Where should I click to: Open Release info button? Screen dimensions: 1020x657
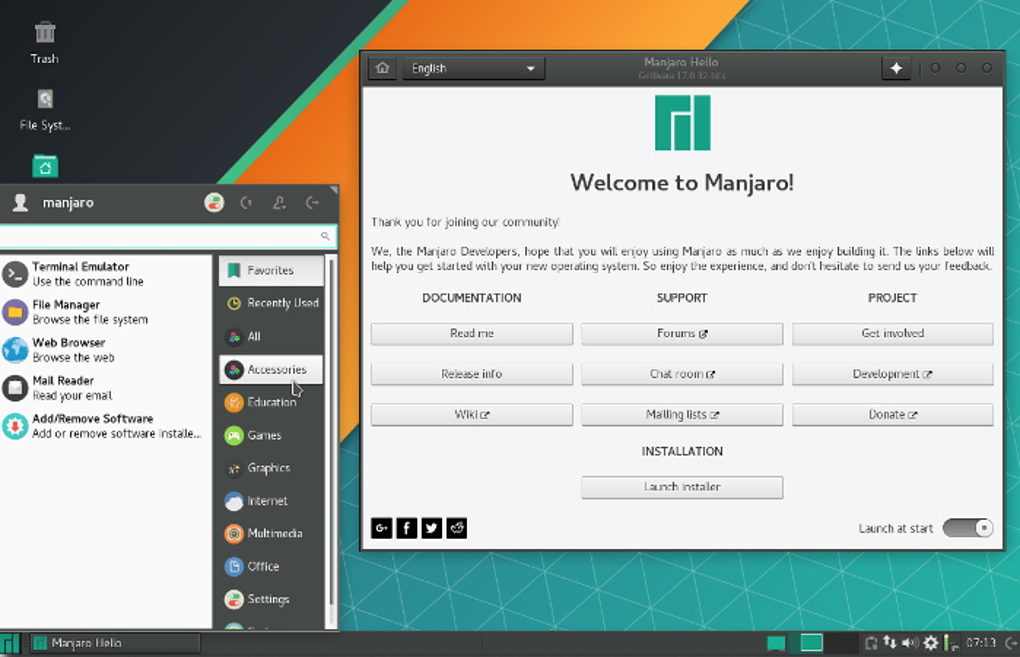(x=472, y=374)
